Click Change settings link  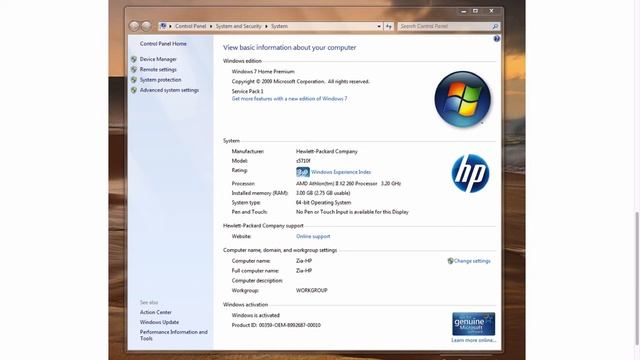point(472,261)
